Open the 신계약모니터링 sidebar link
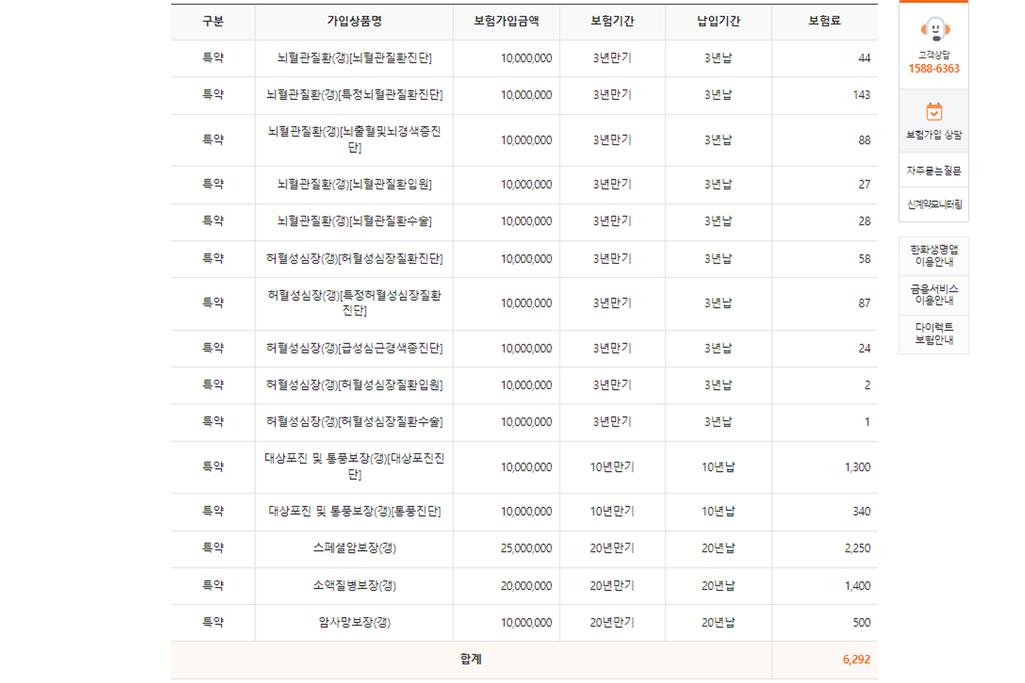1025x683 pixels. (x=934, y=205)
